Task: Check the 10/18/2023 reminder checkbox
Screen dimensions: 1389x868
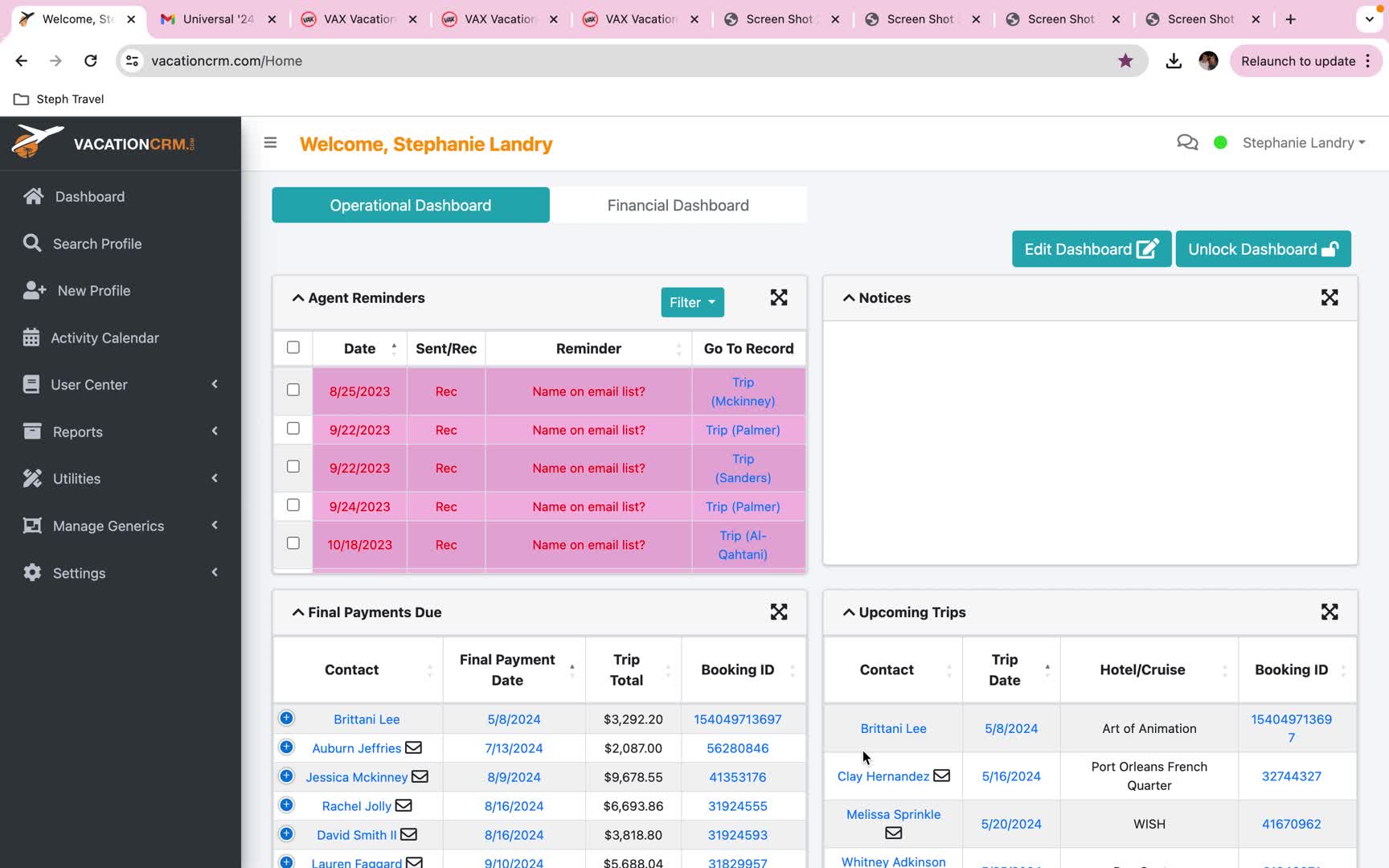Action: point(293,543)
